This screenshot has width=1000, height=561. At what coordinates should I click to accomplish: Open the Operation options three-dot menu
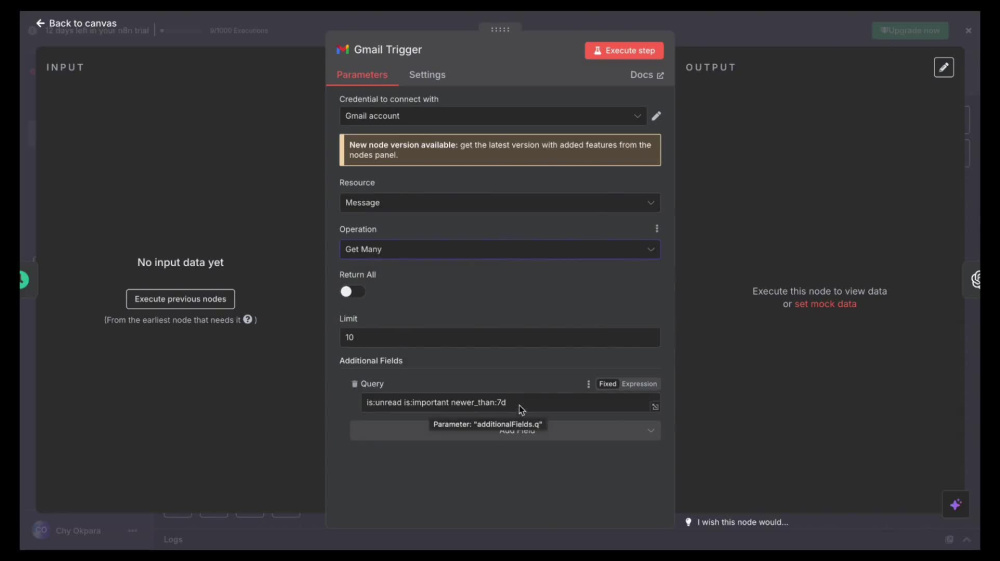656,229
